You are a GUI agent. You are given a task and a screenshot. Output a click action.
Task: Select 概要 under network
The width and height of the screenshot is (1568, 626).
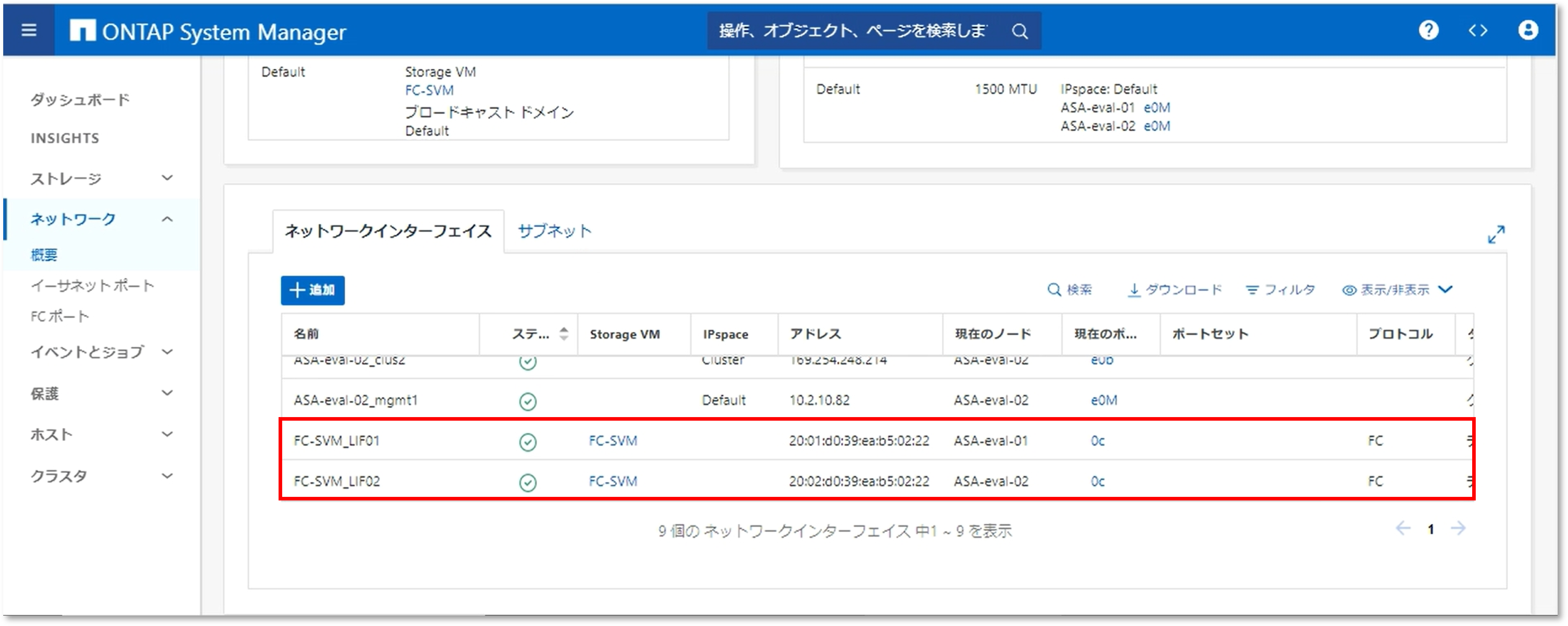click(44, 255)
